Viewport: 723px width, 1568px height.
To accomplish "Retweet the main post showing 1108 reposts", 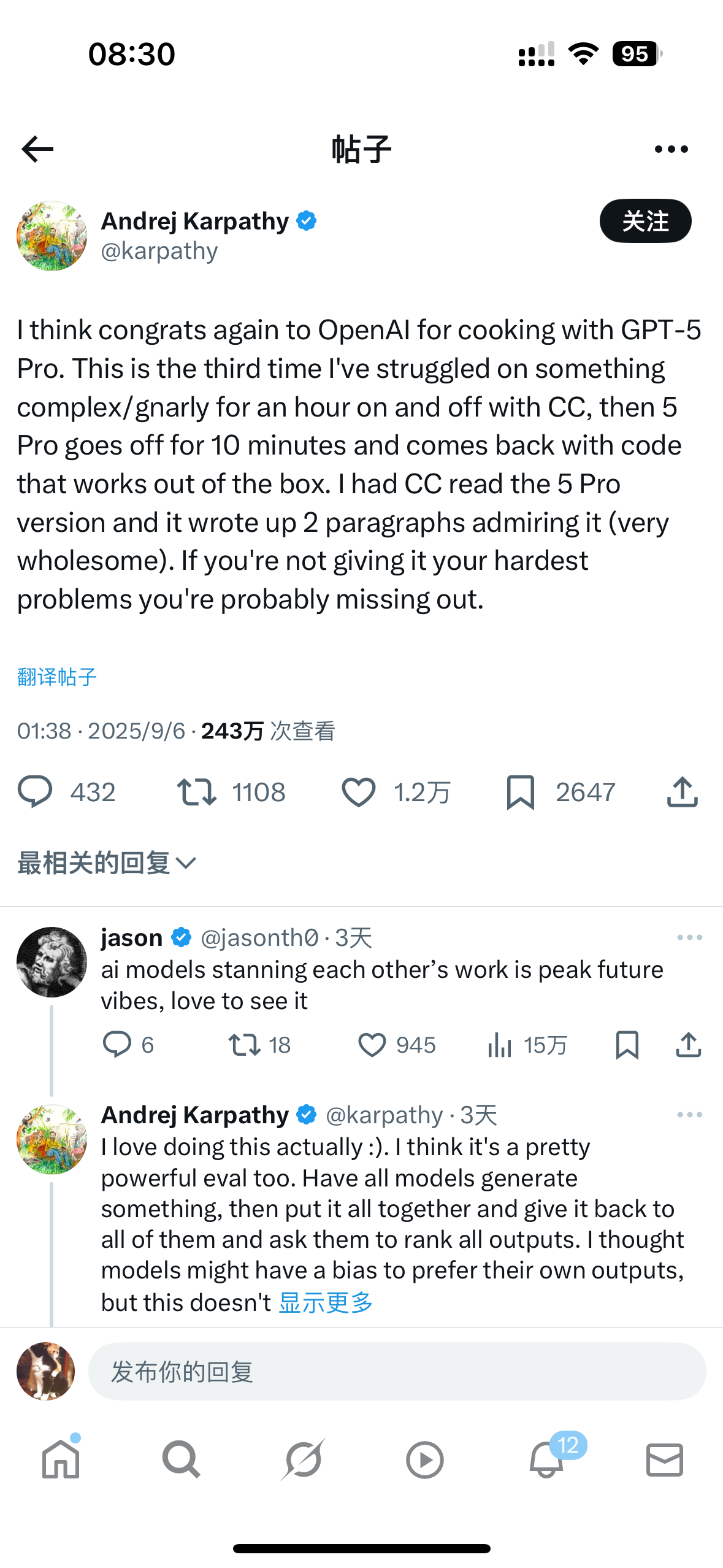I will click(x=196, y=792).
